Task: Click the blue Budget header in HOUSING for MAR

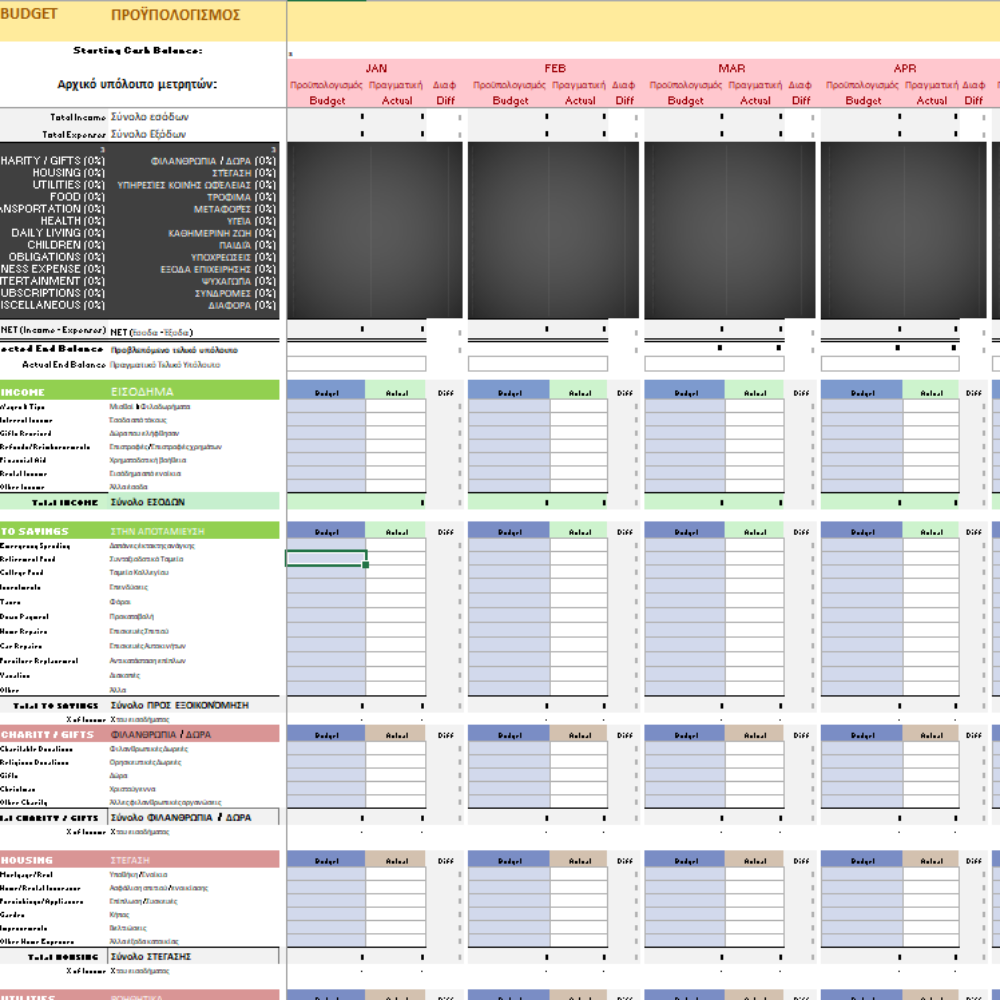Action: (684, 860)
